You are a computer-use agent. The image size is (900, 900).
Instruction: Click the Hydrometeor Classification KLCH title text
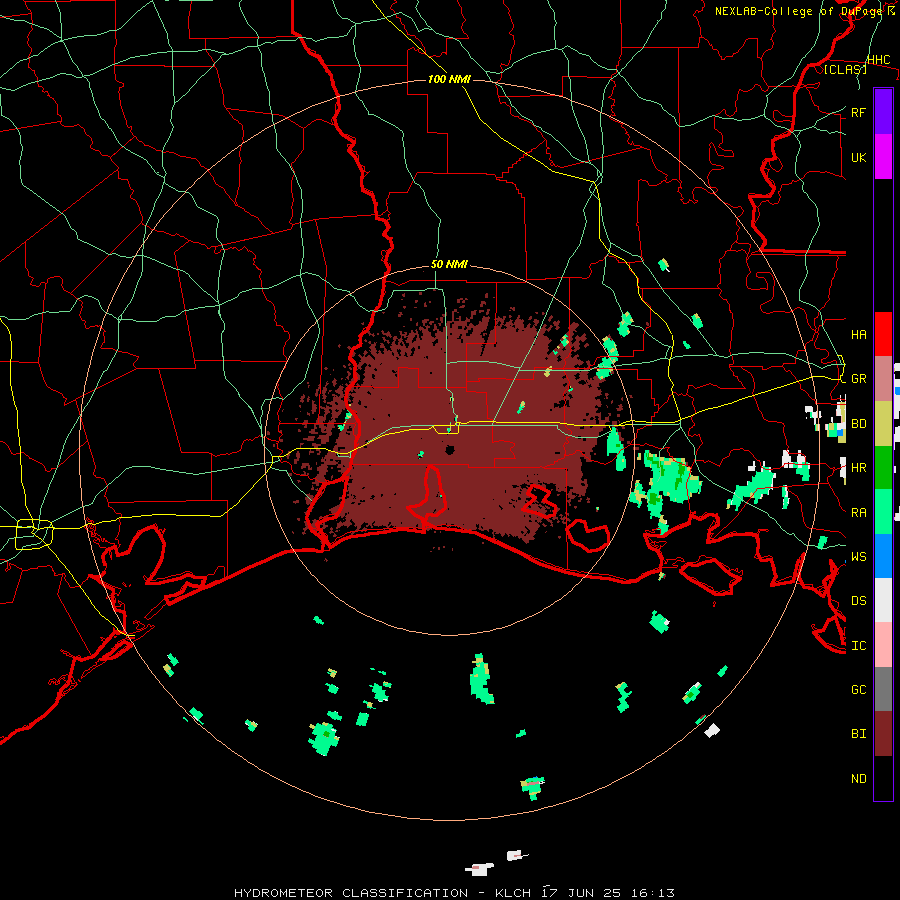(x=454, y=893)
